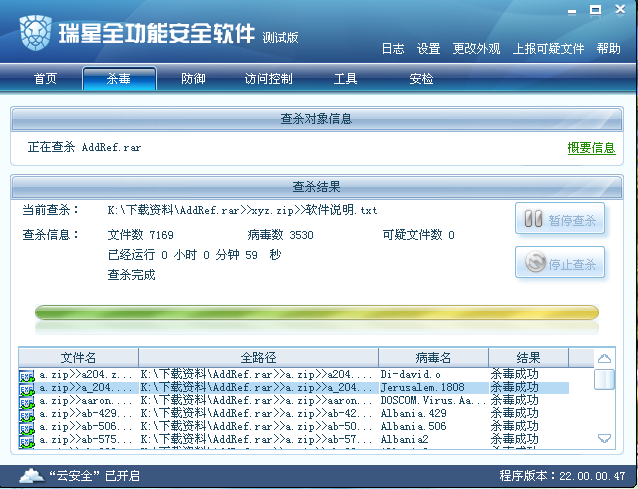Screen dimensions: 638x489
Task: Click file name a.zip>>a204.z...
Action: click(x=85, y=374)
